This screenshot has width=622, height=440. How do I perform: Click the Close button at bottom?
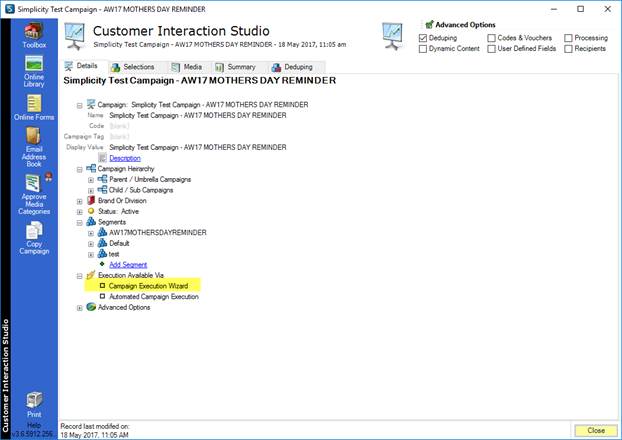point(596,430)
